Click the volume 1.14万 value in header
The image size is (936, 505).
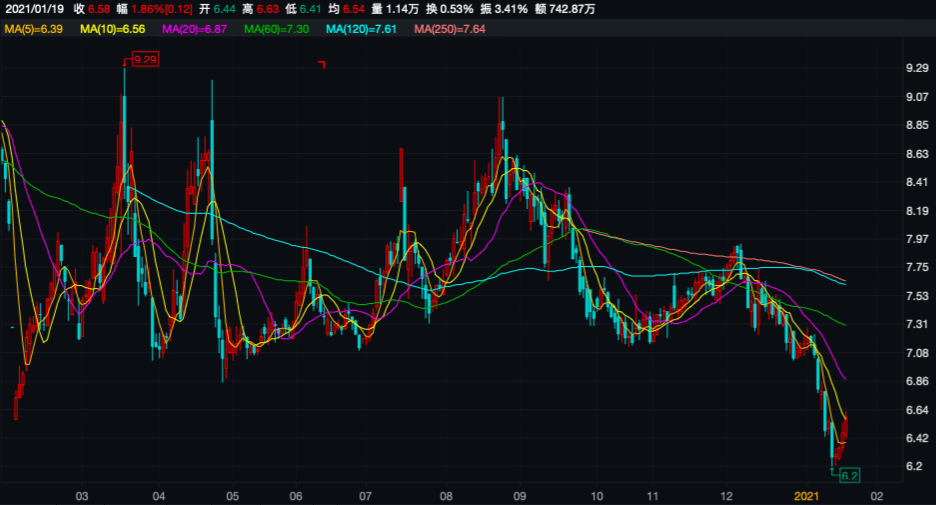(397, 9)
